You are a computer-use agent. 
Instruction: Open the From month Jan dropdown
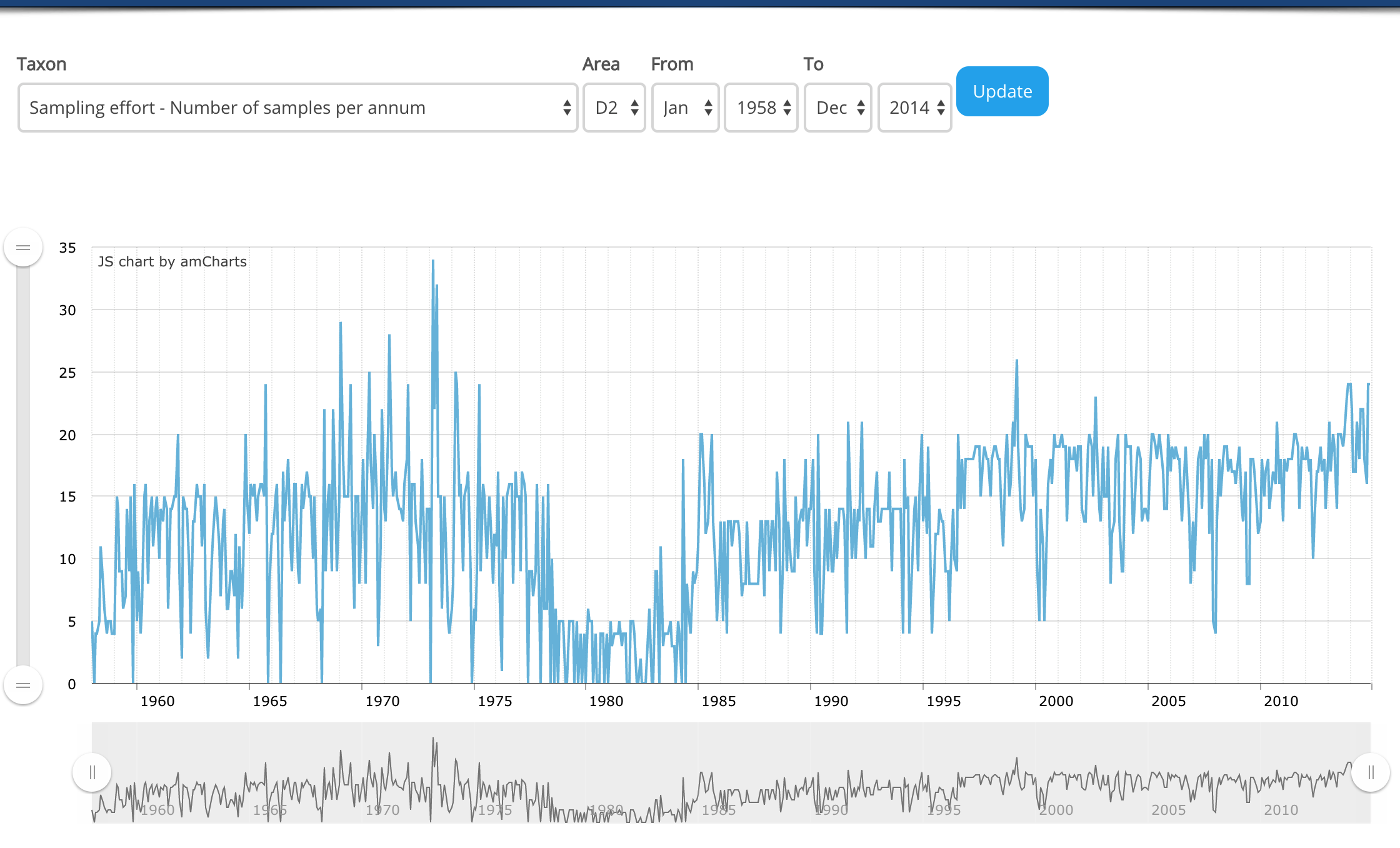[685, 108]
